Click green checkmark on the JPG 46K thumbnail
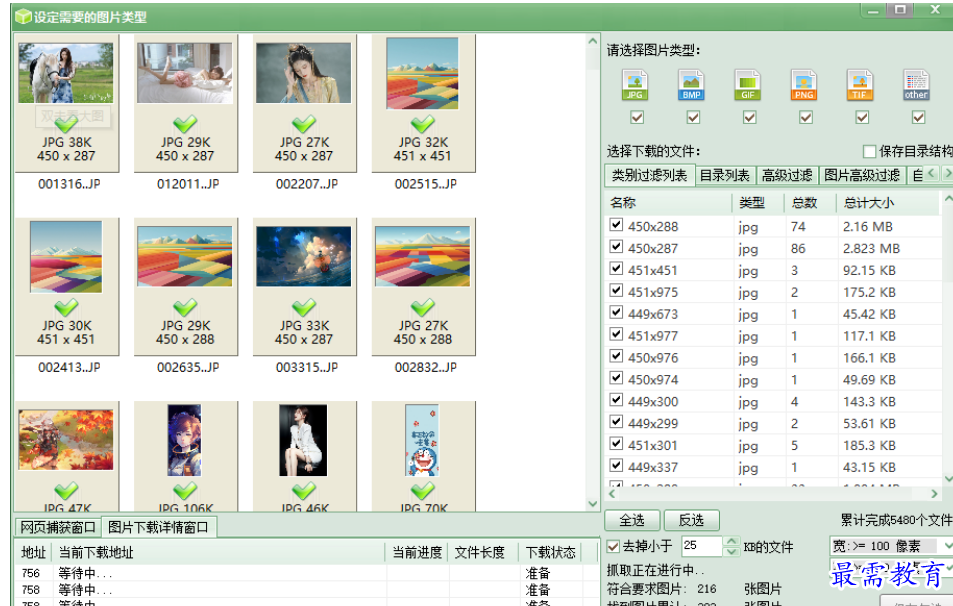Screen dimensions: 953x606 point(304,491)
